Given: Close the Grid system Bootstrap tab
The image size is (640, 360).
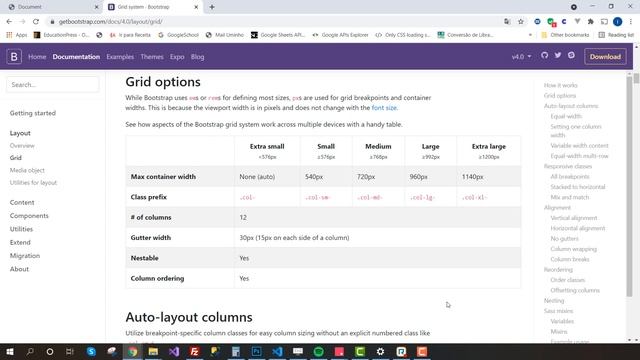Looking at the screenshot, I should tap(196, 7).
